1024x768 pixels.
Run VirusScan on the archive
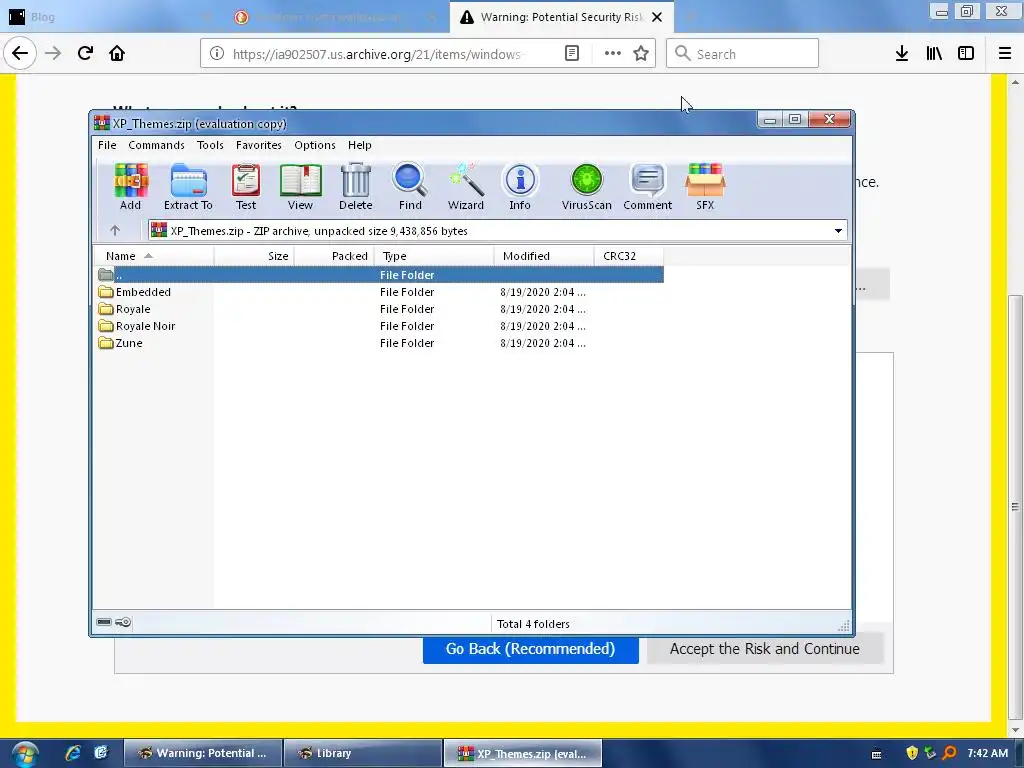pos(586,187)
